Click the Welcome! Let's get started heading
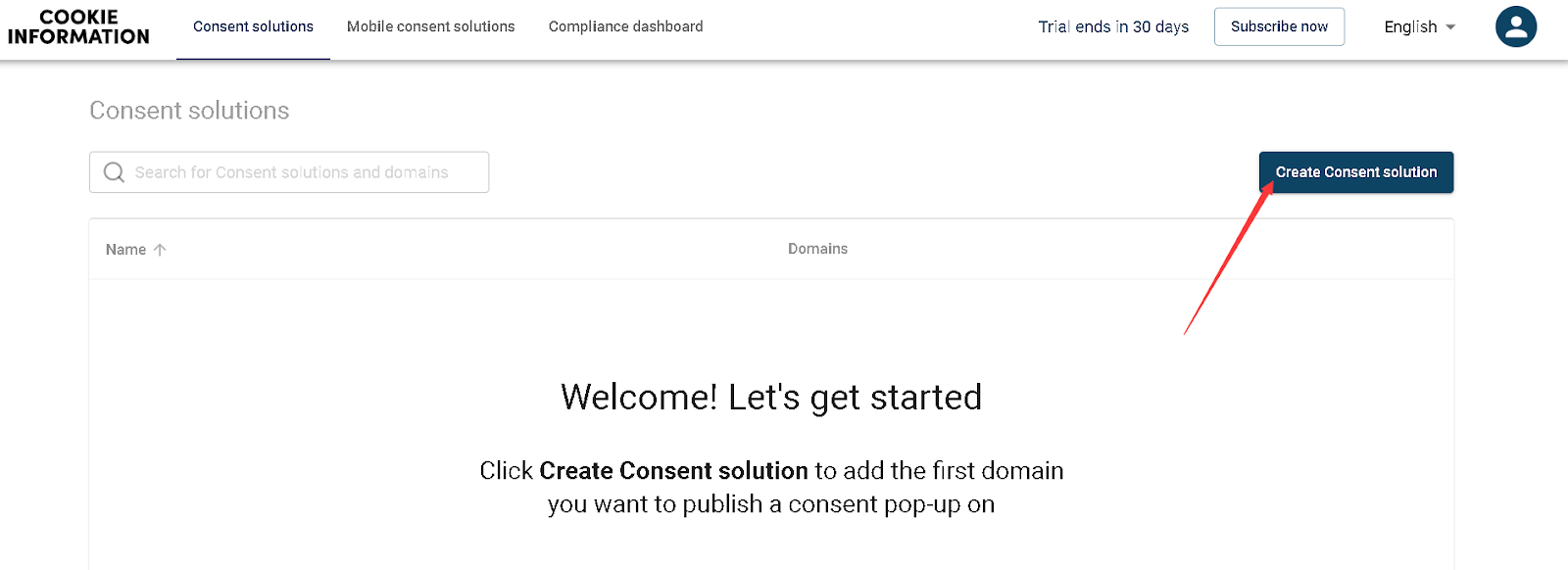This screenshot has height=570, width=1568. pos(771,398)
